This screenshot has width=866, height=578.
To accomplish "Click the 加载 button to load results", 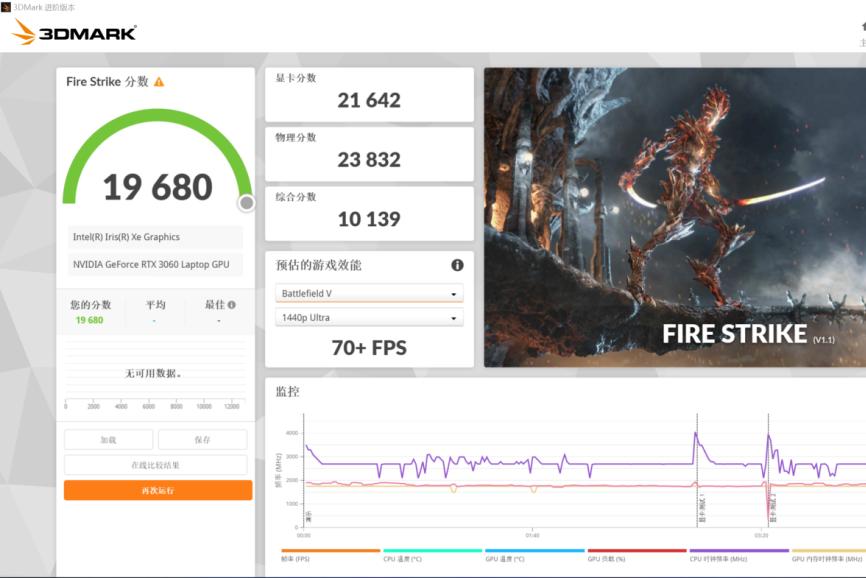I will tap(108, 439).
